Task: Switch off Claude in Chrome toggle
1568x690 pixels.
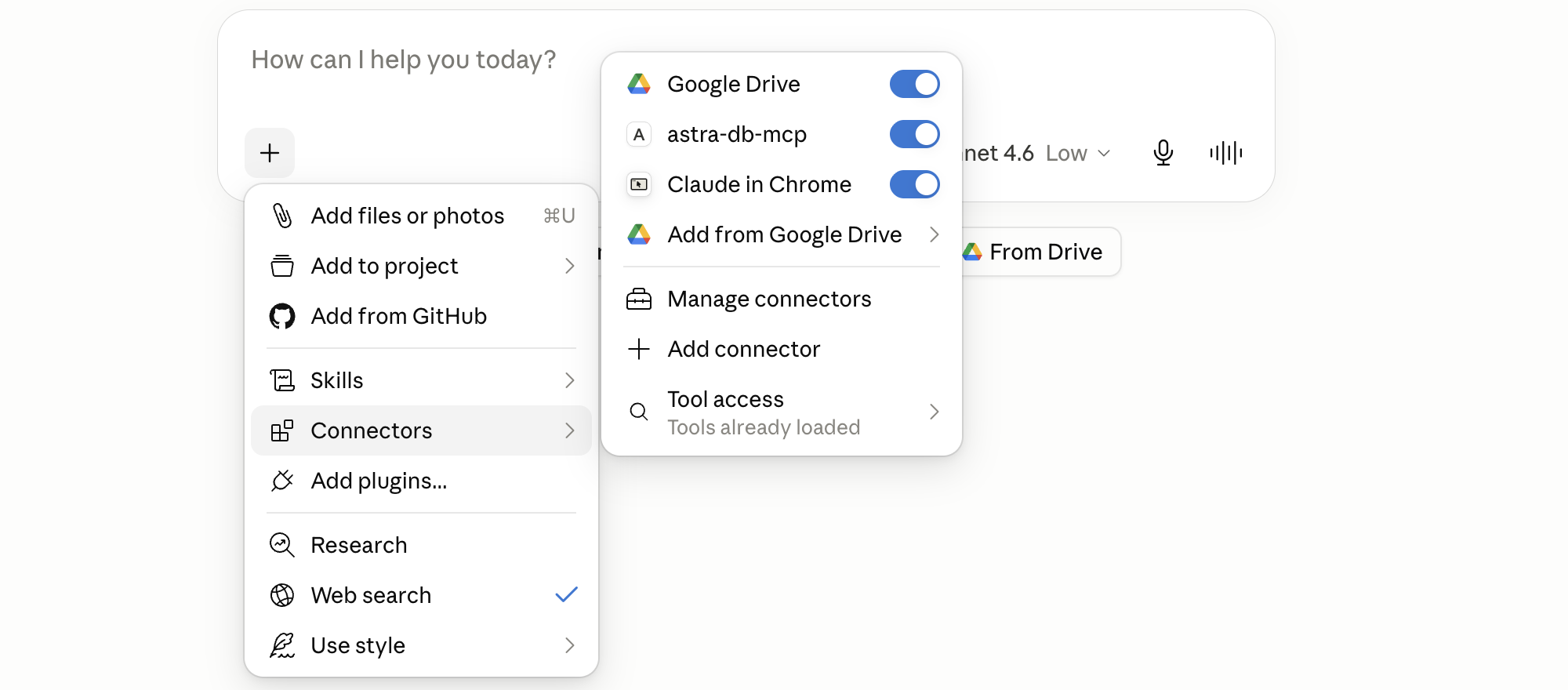Action: tap(914, 184)
